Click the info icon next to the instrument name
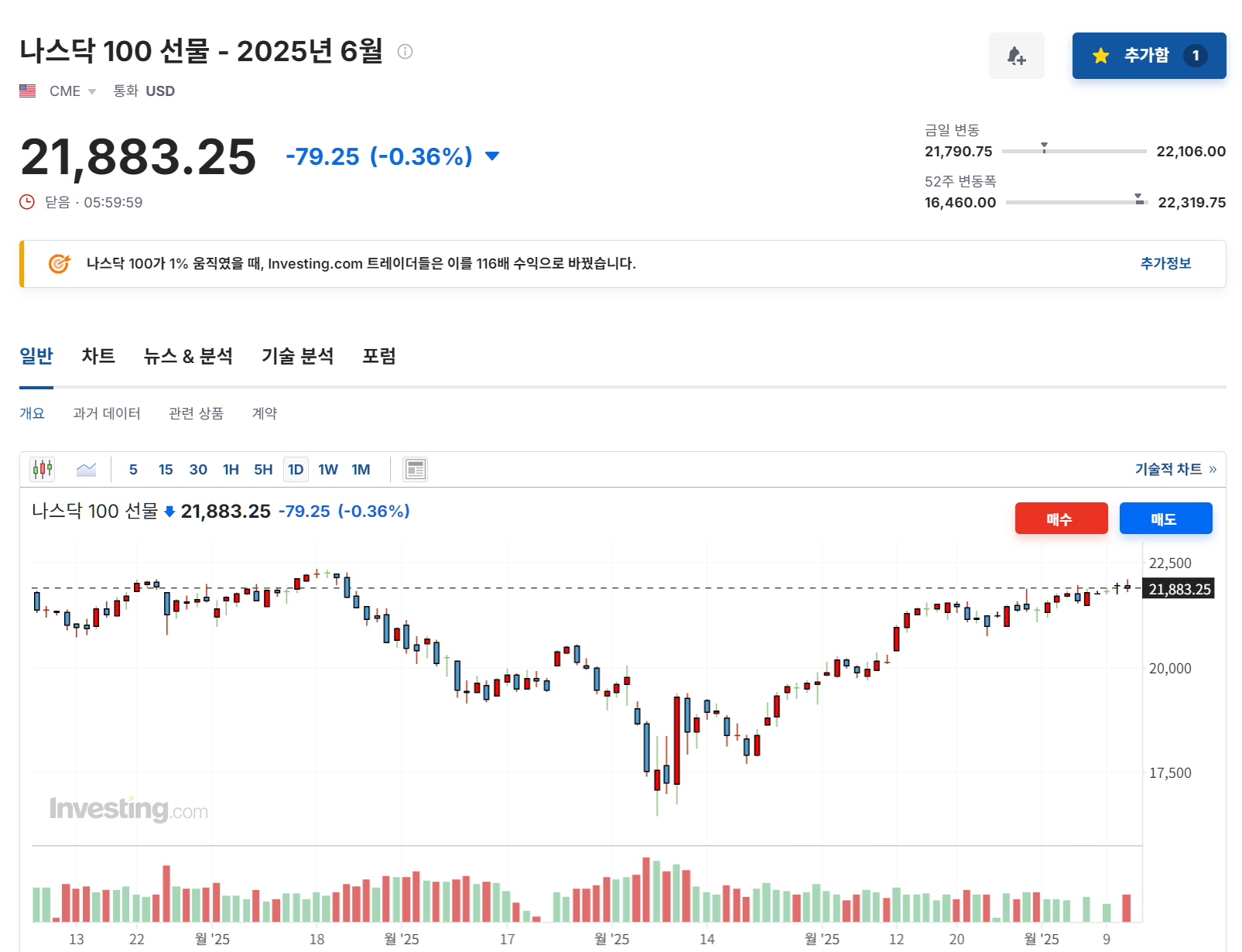Viewport: 1242px width, 952px height. click(x=403, y=51)
